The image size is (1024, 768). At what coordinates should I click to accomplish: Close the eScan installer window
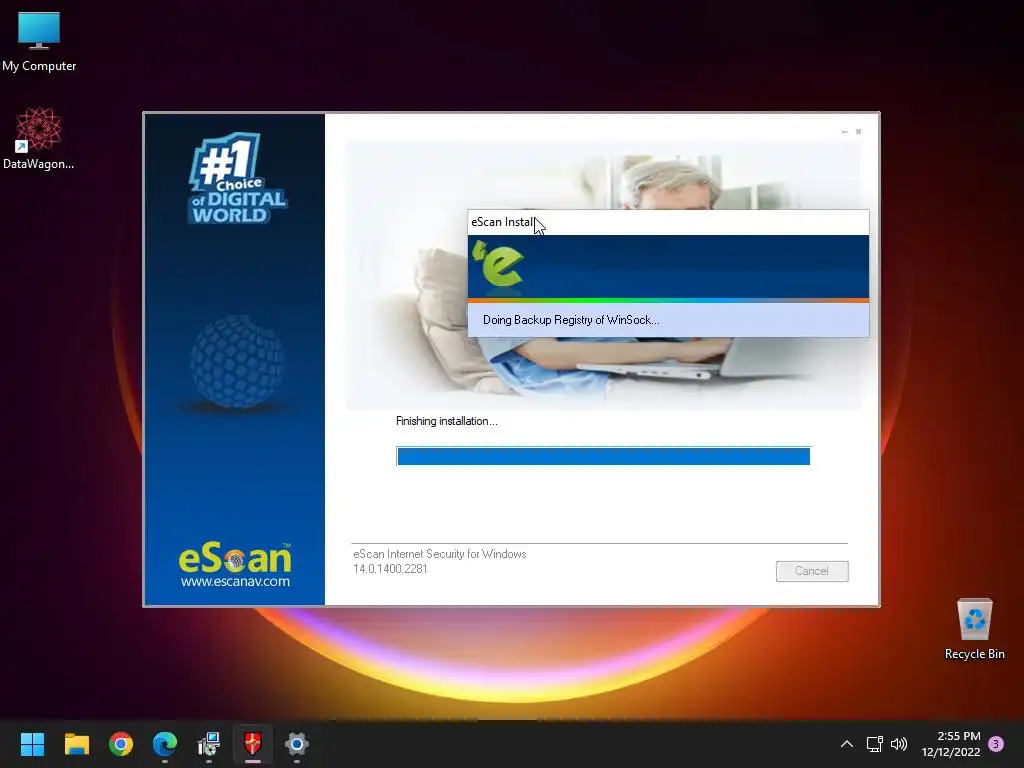point(858,132)
